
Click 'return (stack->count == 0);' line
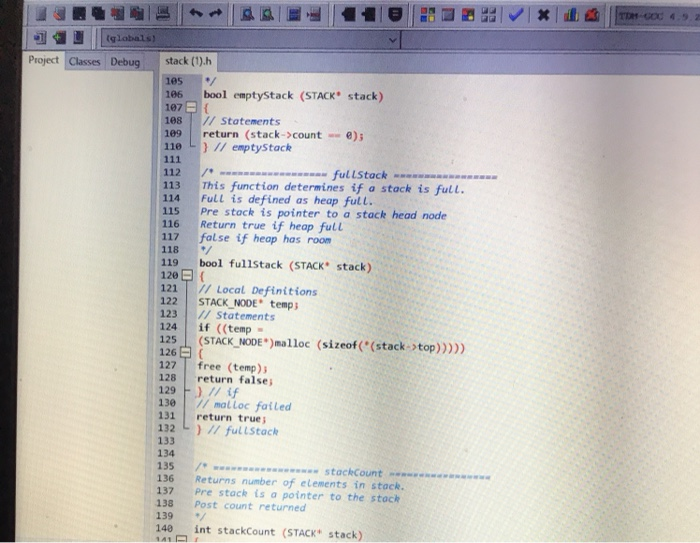(283, 135)
